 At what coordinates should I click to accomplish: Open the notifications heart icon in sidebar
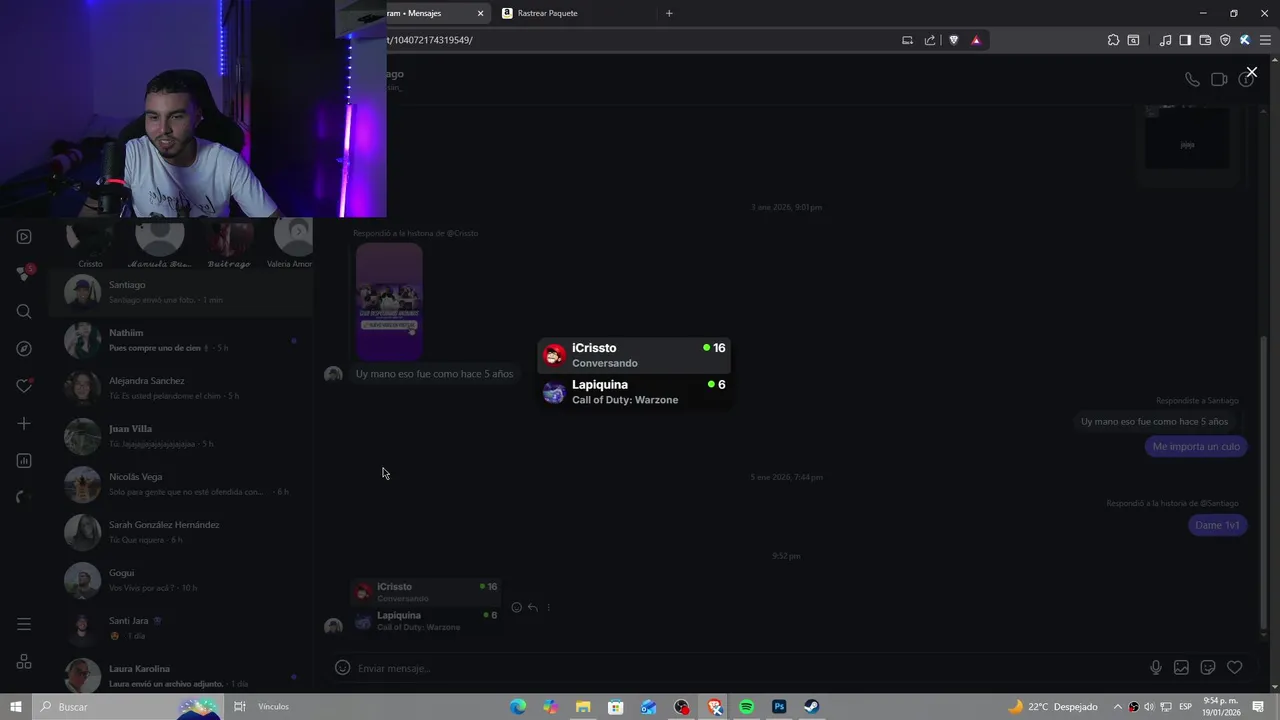click(x=24, y=386)
